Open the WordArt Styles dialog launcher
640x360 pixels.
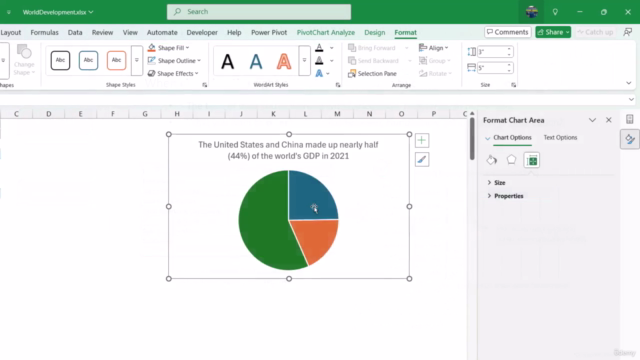point(338,85)
